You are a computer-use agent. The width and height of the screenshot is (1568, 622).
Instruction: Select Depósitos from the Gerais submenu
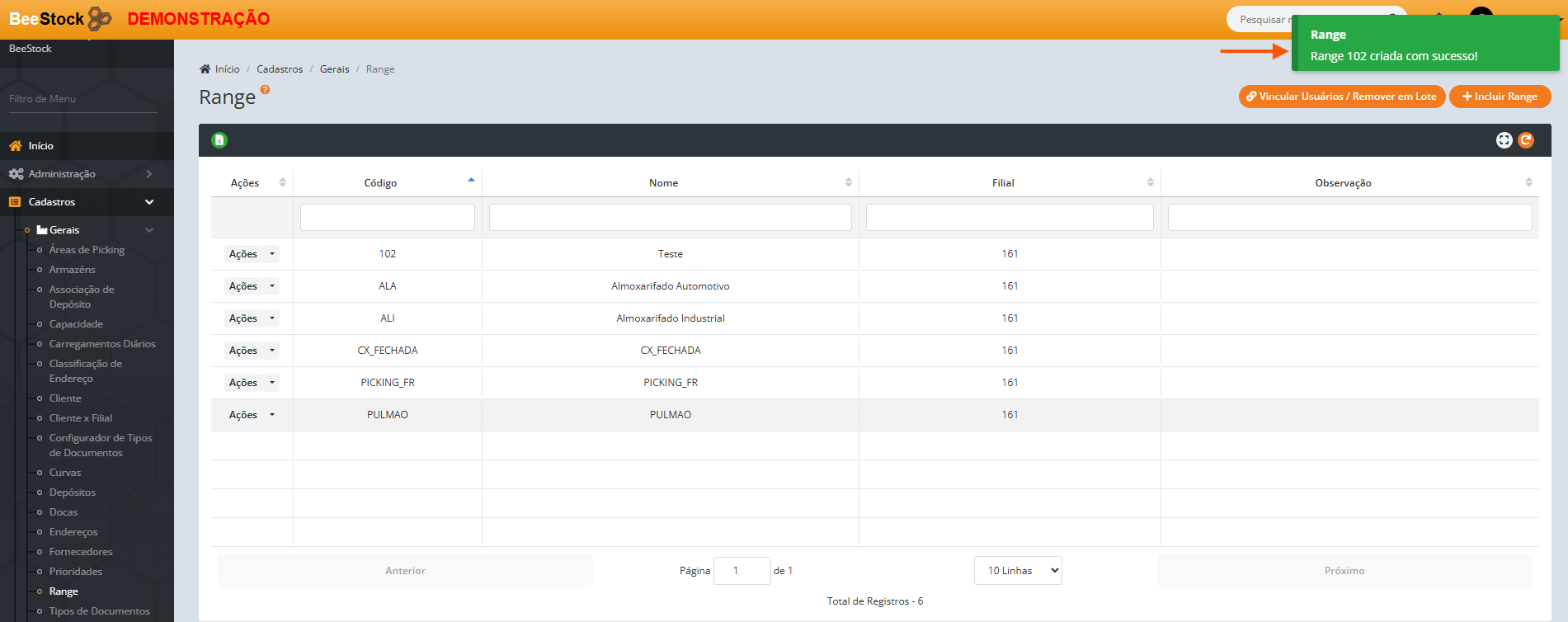pos(73,492)
